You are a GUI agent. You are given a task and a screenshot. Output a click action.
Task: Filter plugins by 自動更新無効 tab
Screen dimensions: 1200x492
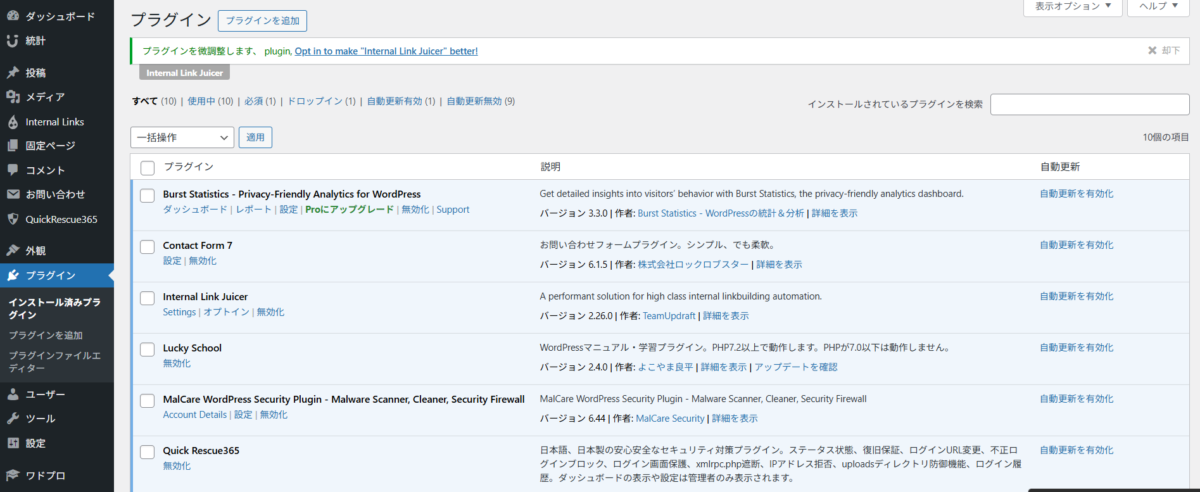point(480,101)
